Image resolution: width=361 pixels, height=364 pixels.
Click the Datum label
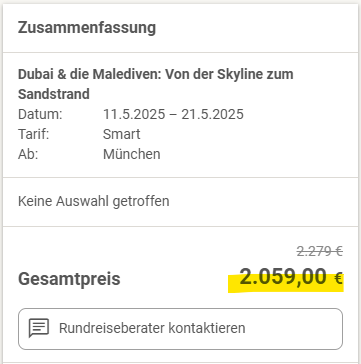click(x=40, y=114)
